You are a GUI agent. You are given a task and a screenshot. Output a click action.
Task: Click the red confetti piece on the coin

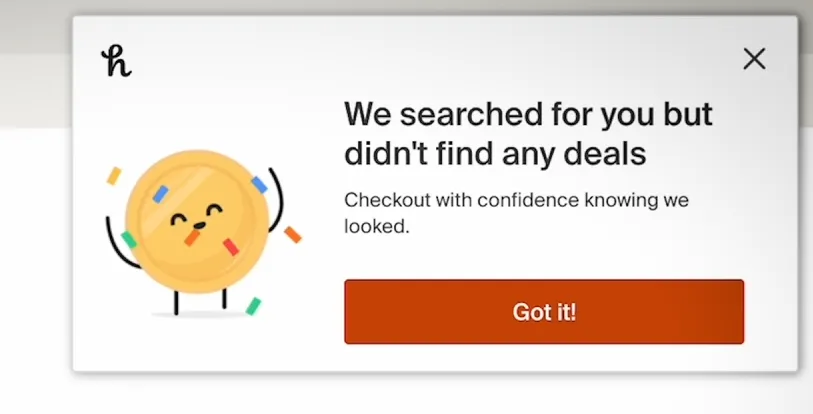[231, 246]
